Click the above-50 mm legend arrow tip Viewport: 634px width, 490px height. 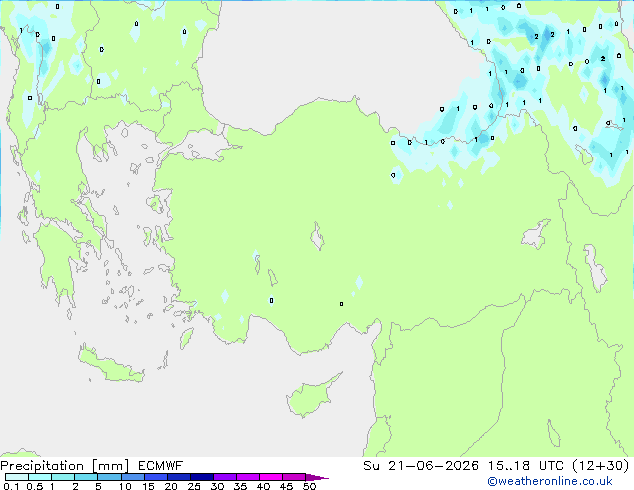[317, 477]
